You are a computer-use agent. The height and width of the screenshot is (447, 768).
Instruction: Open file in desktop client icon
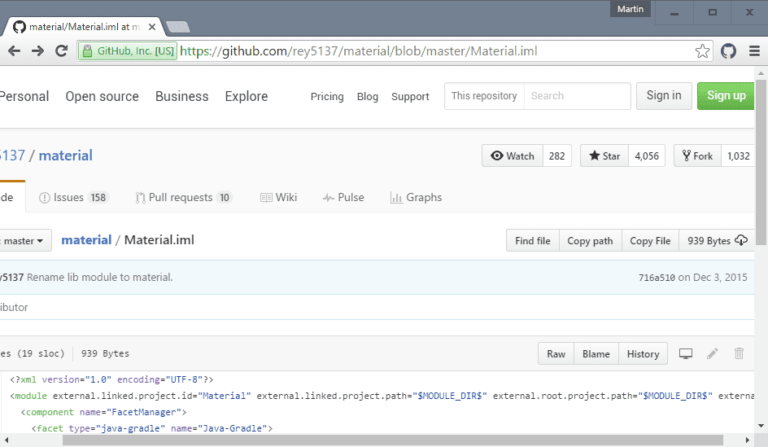[686, 353]
